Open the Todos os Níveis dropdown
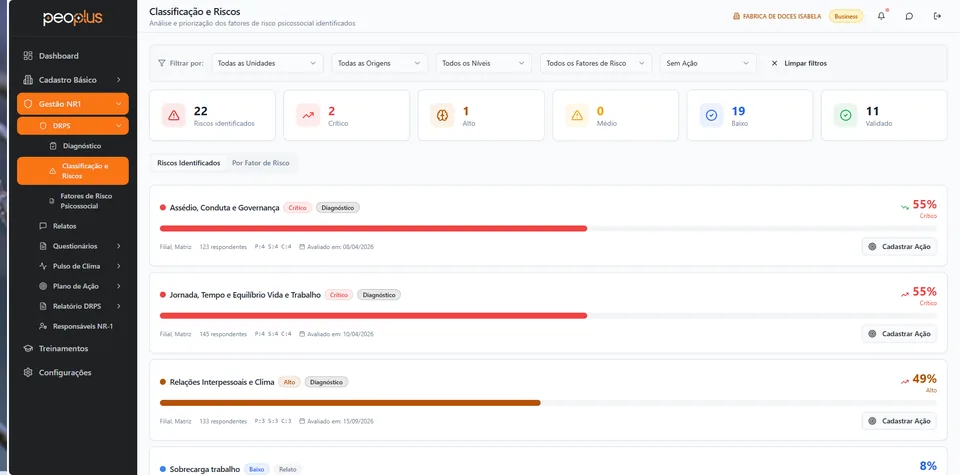 pos(483,63)
